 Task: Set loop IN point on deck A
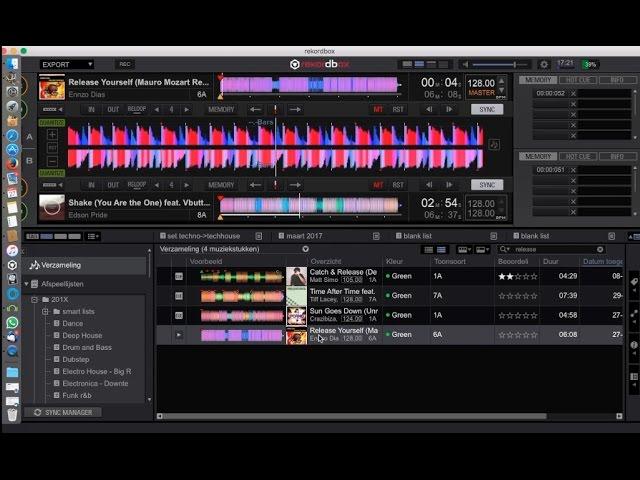(x=91, y=109)
